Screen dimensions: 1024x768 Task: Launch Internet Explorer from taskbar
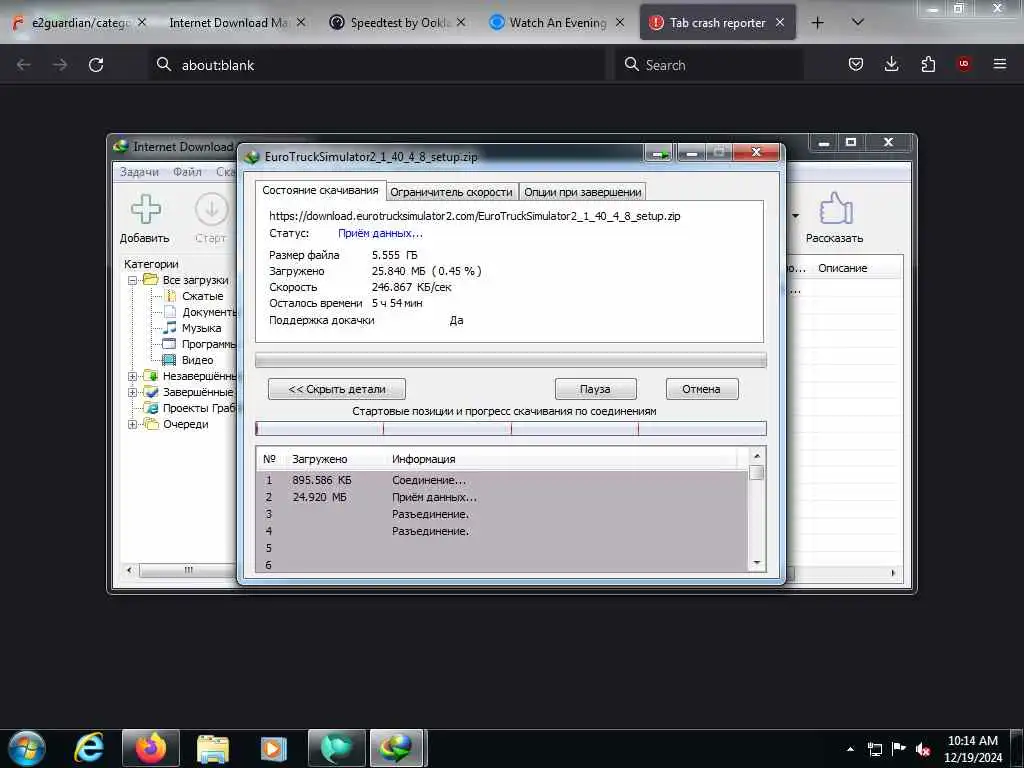[89, 748]
